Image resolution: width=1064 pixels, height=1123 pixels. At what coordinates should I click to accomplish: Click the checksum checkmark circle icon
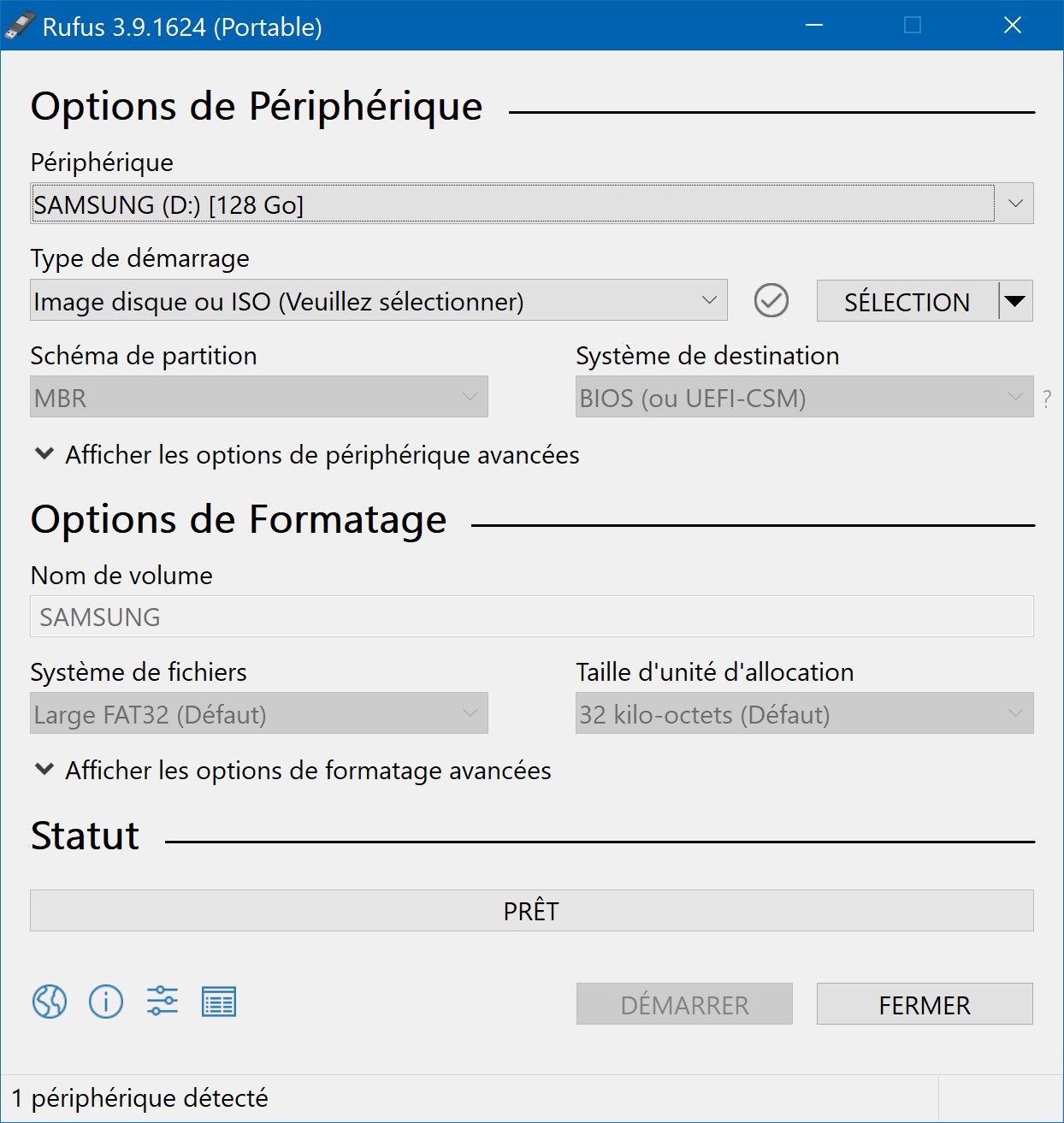[x=771, y=301]
